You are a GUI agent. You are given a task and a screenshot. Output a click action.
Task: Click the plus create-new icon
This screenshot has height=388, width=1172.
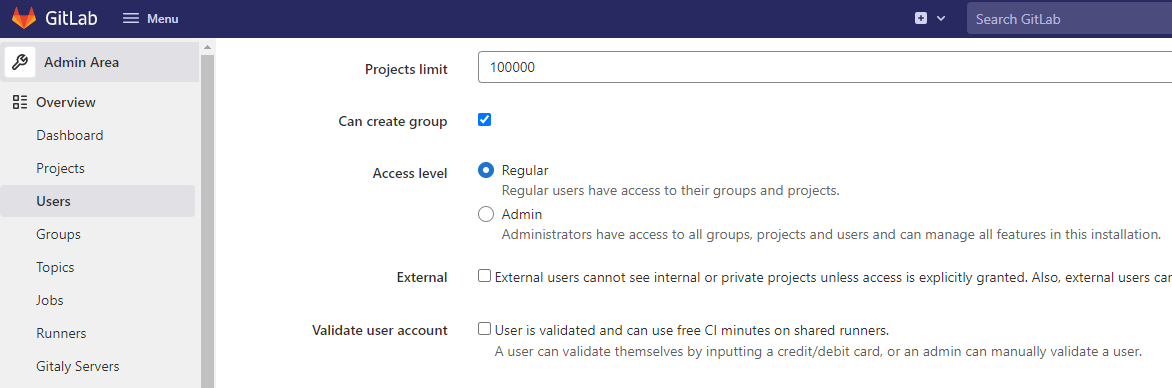[x=921, y=19]
